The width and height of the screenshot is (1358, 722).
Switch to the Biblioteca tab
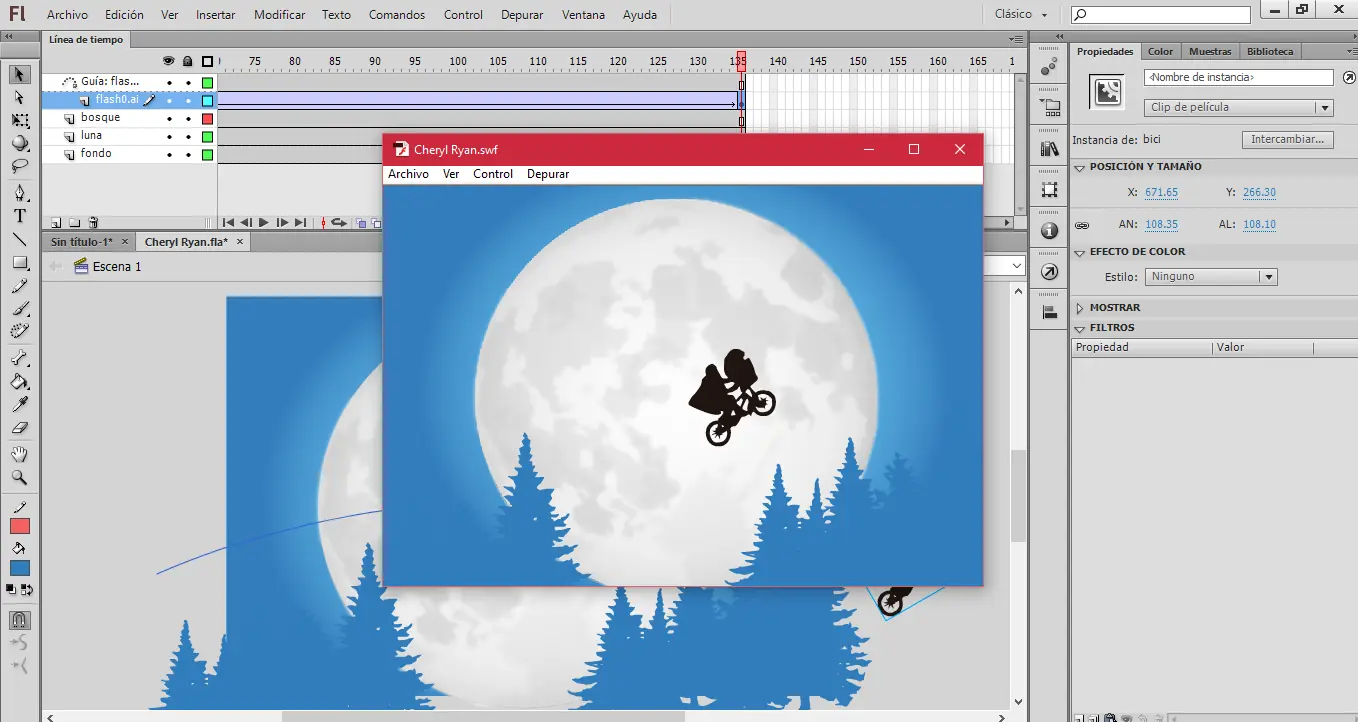pyautogui.click(x=1270, y=51)
